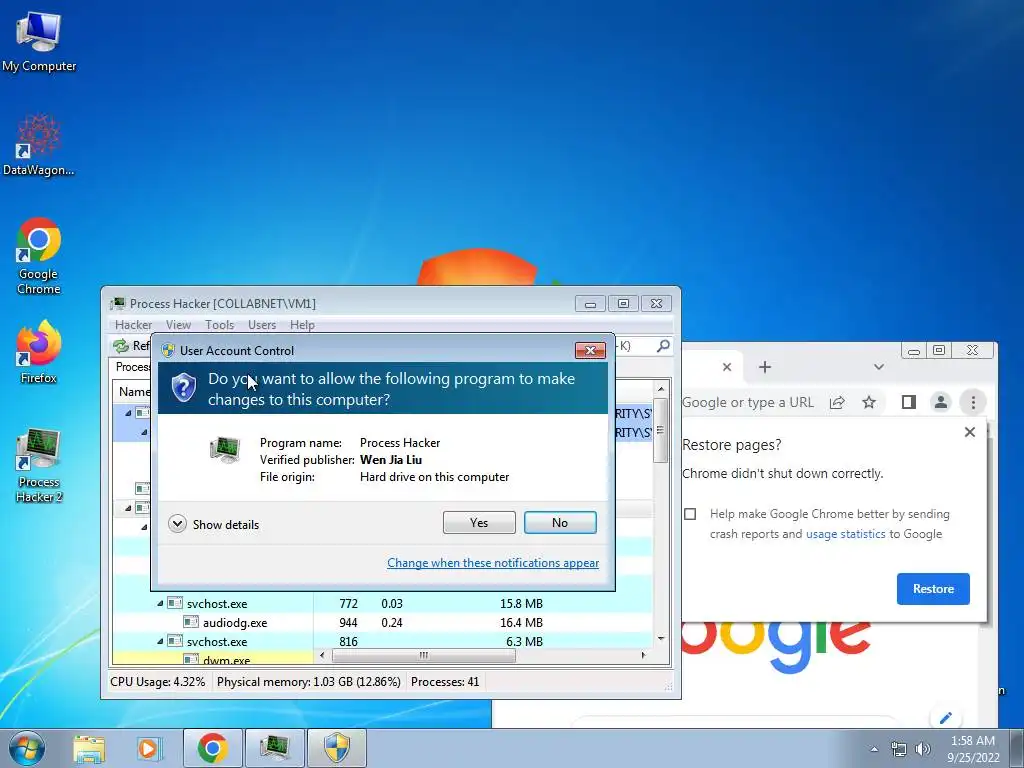Expand Show details in UAC dialog
Screen dimensions: 1024x768
(x=214, y=524)
